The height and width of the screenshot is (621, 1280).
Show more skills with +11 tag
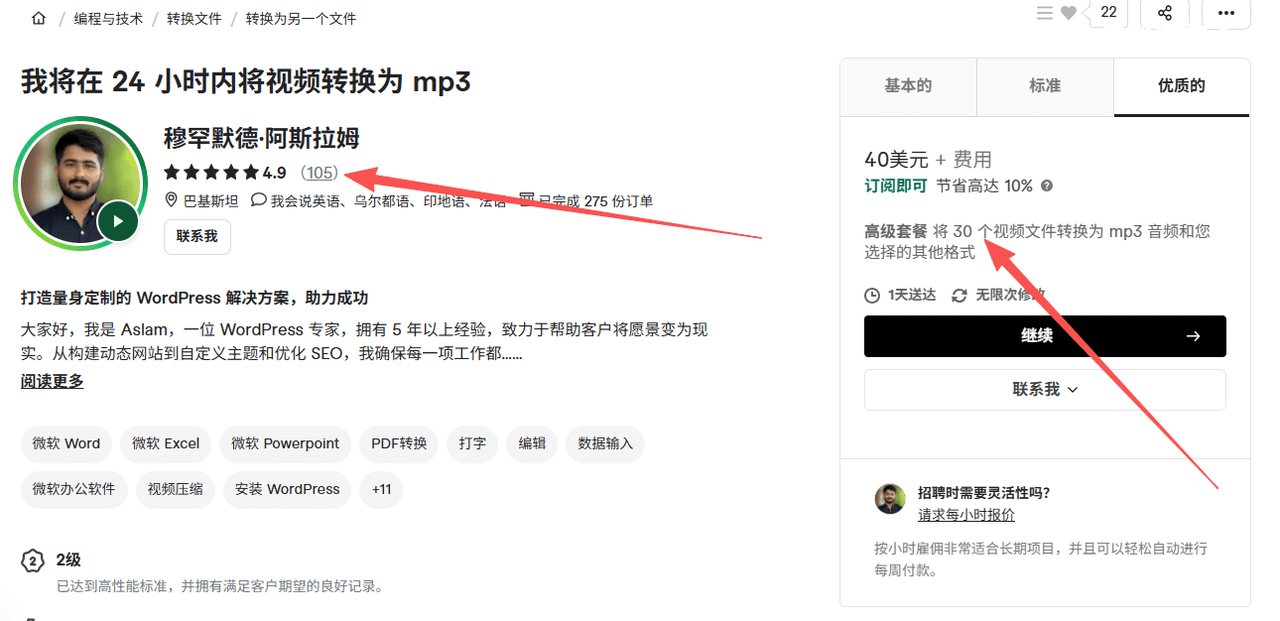coord(381,489)
